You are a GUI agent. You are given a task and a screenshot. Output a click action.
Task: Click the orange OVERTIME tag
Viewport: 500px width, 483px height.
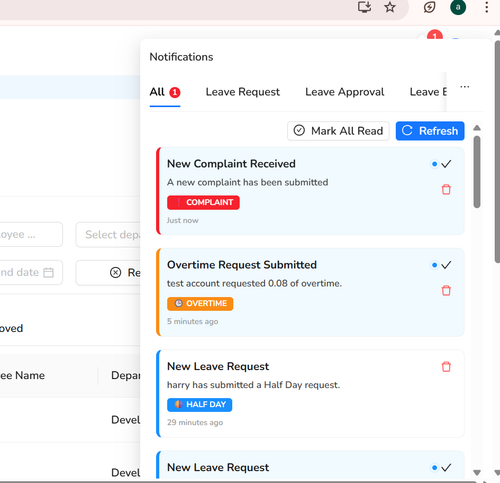[x=200, y=303]
